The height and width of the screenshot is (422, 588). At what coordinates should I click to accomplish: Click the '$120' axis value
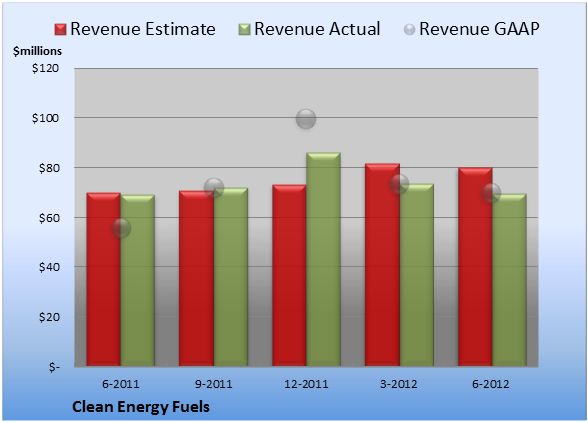pyautogui.click(x=45, y=68)
